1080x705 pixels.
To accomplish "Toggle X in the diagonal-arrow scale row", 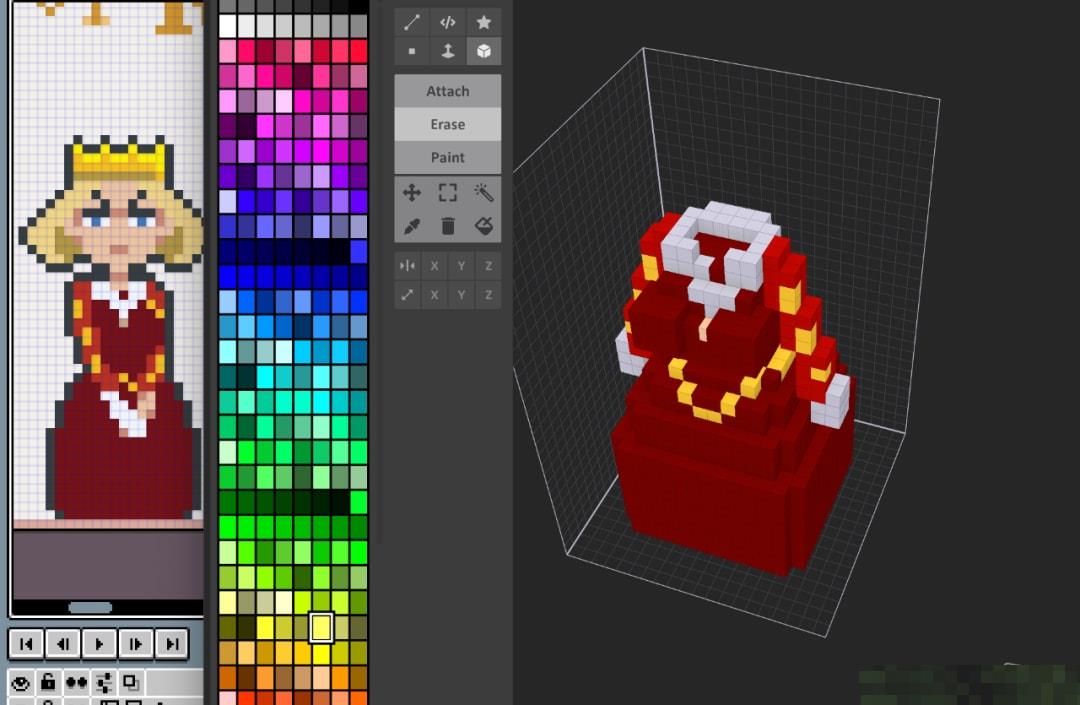I will pyautogui.click(x=434, y=295).
